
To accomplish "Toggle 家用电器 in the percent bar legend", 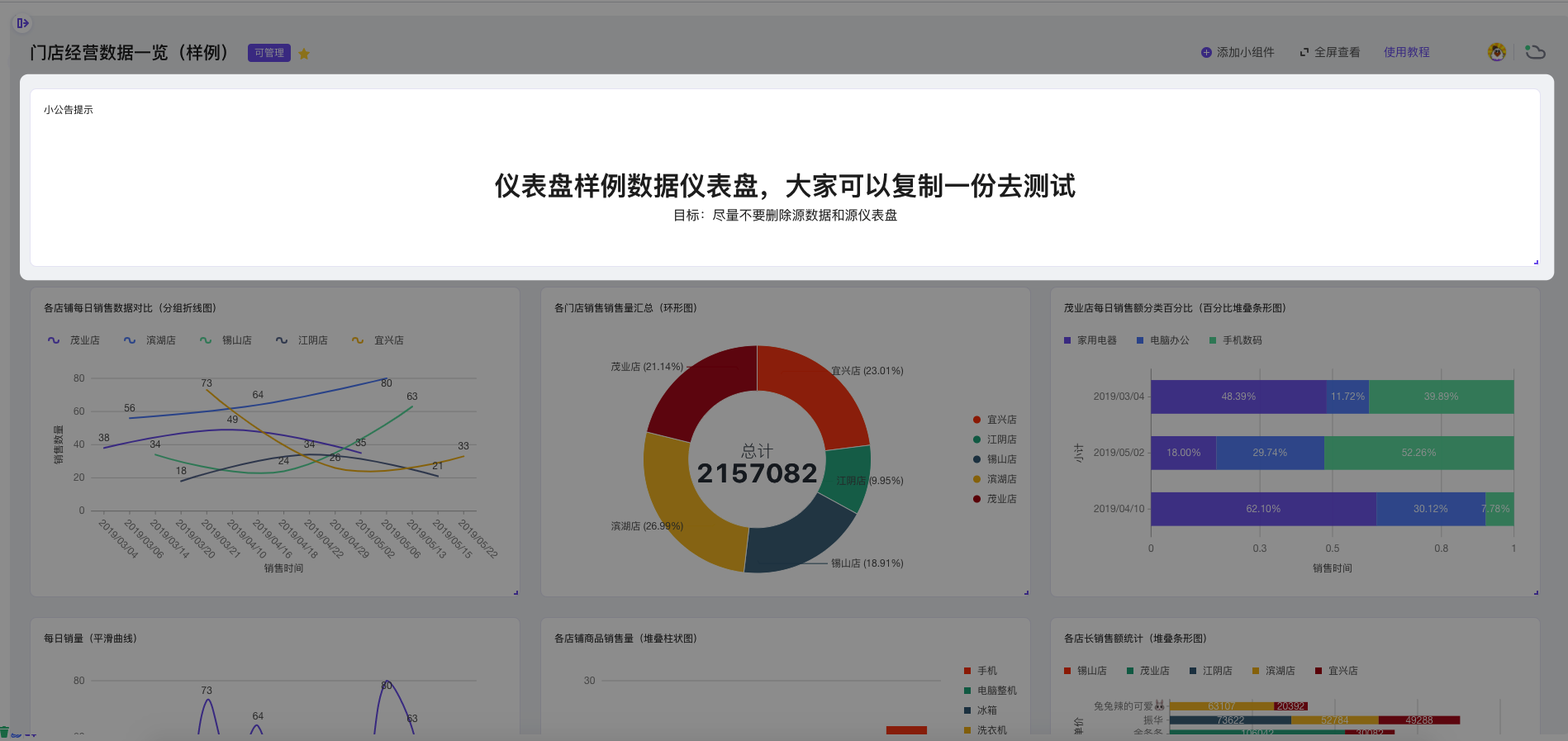I will pyautogui.click(x=1090, y=340).
